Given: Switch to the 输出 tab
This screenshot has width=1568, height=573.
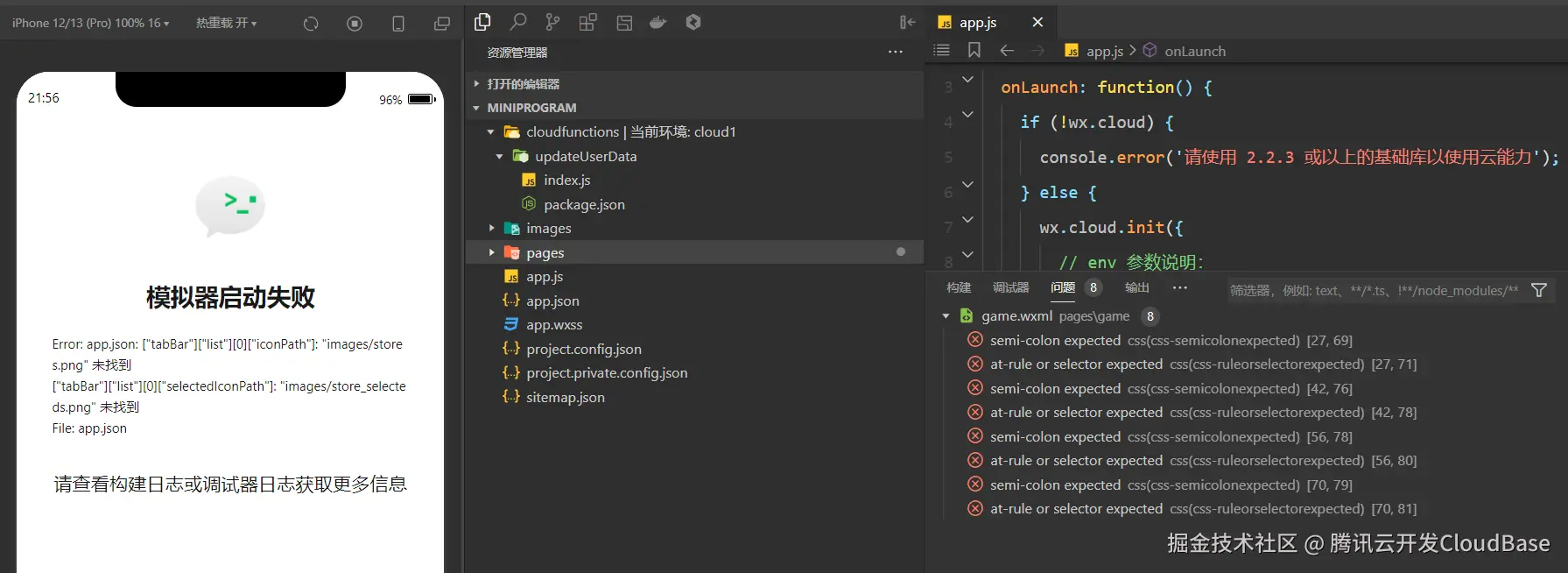Looking at the screenshot, I should [1136, 287].
